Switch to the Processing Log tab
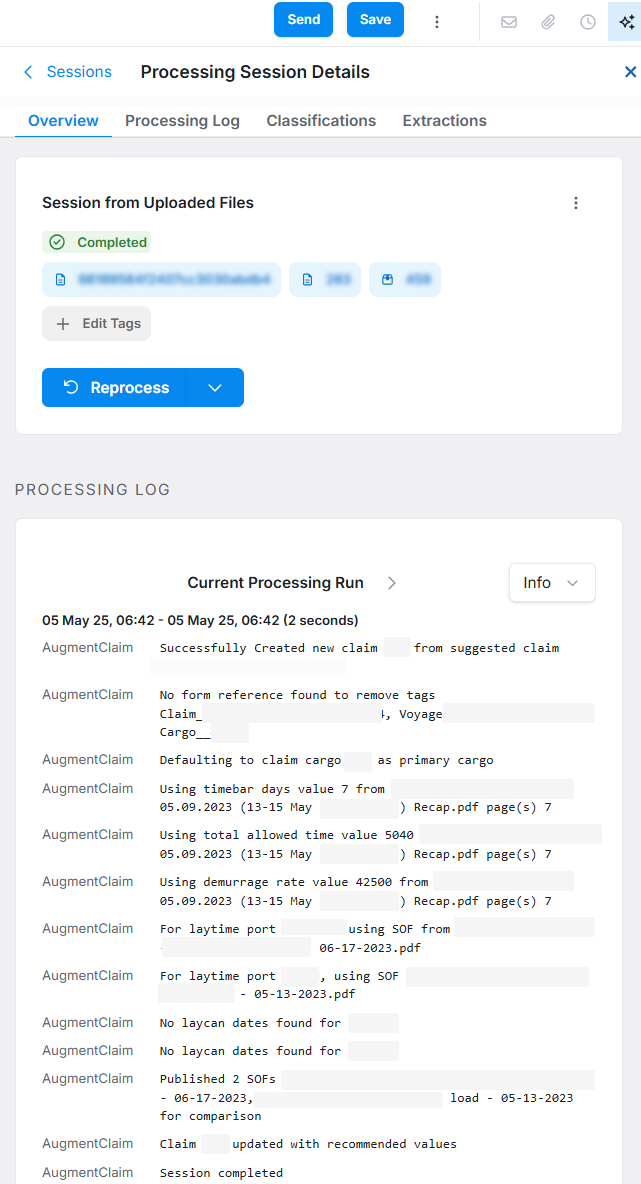The width and height of the screenshot is (641, 1184). (x=182, y=120)
